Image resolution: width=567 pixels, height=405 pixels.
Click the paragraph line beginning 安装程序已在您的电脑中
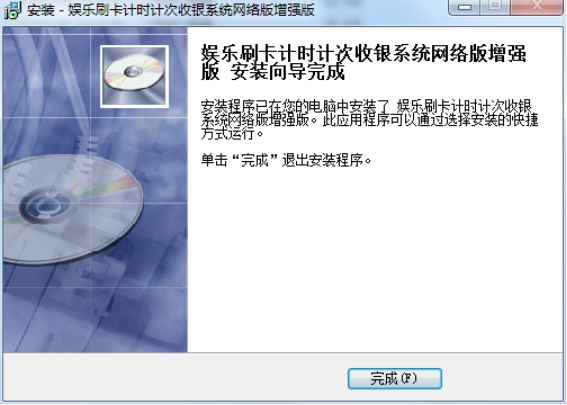[366, 107]
